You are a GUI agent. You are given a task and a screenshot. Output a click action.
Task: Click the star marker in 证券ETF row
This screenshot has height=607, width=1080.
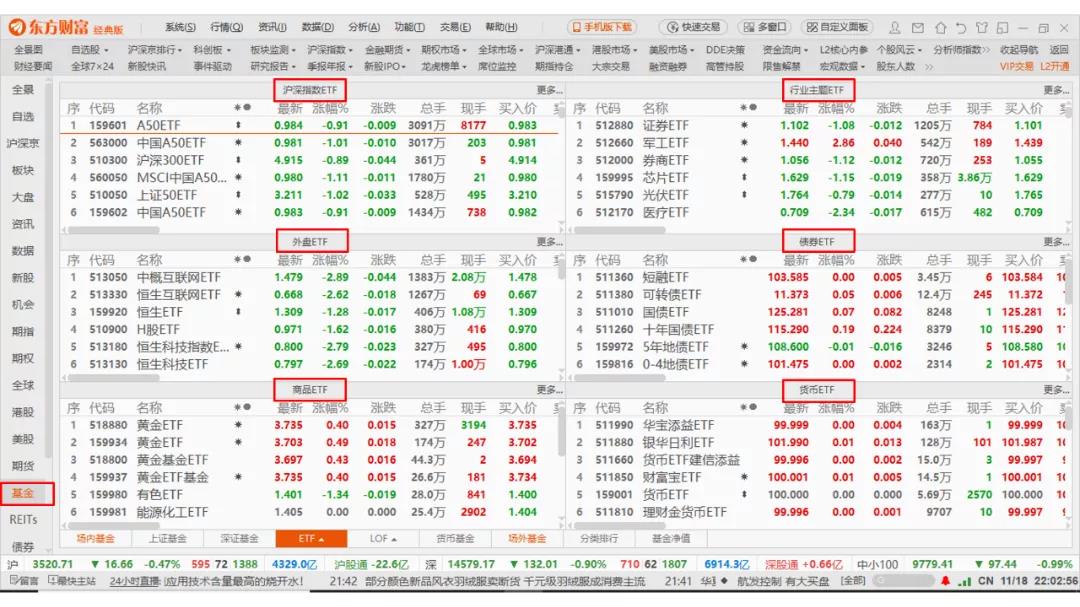tap(745, 125)
